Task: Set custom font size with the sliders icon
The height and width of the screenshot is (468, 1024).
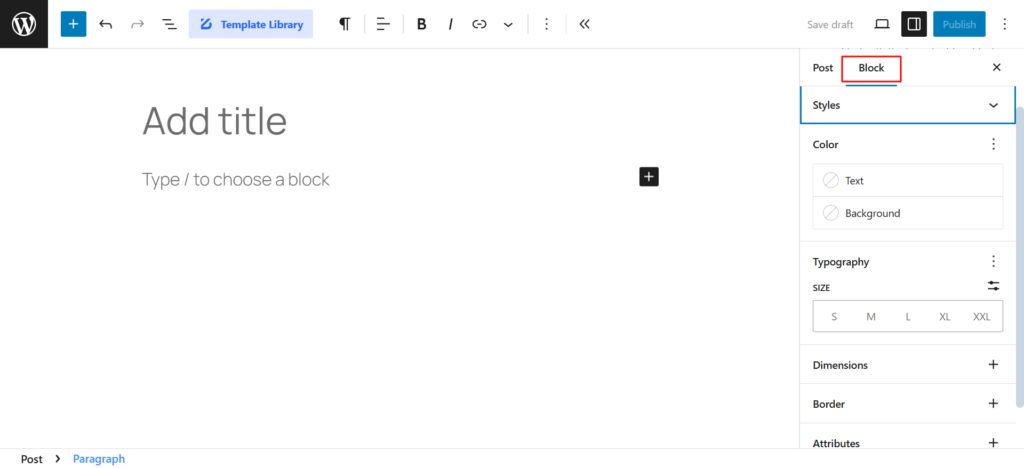Action: (x=993, y=286)
